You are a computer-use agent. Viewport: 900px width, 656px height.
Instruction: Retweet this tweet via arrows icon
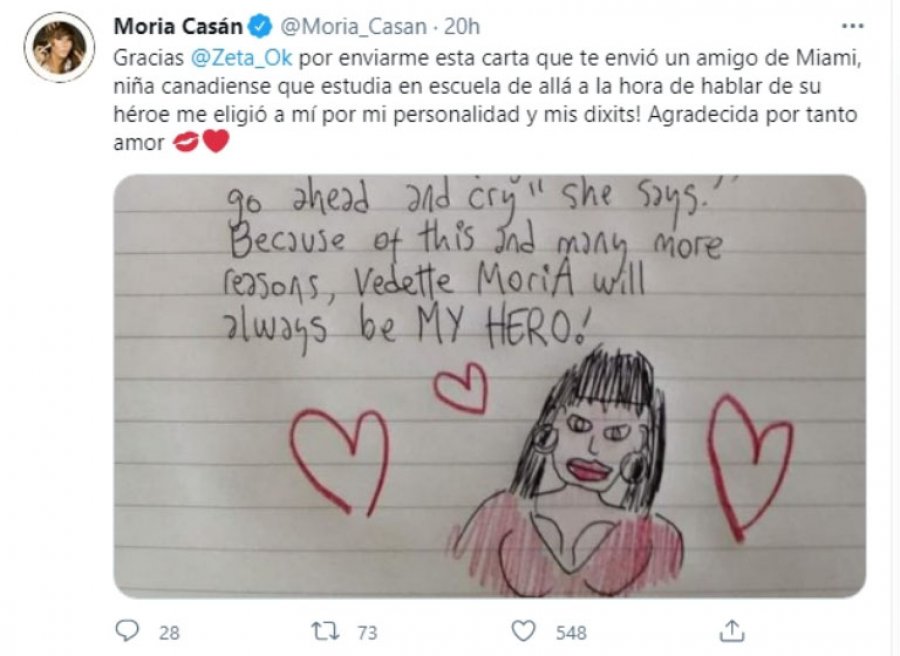point(325,631)
